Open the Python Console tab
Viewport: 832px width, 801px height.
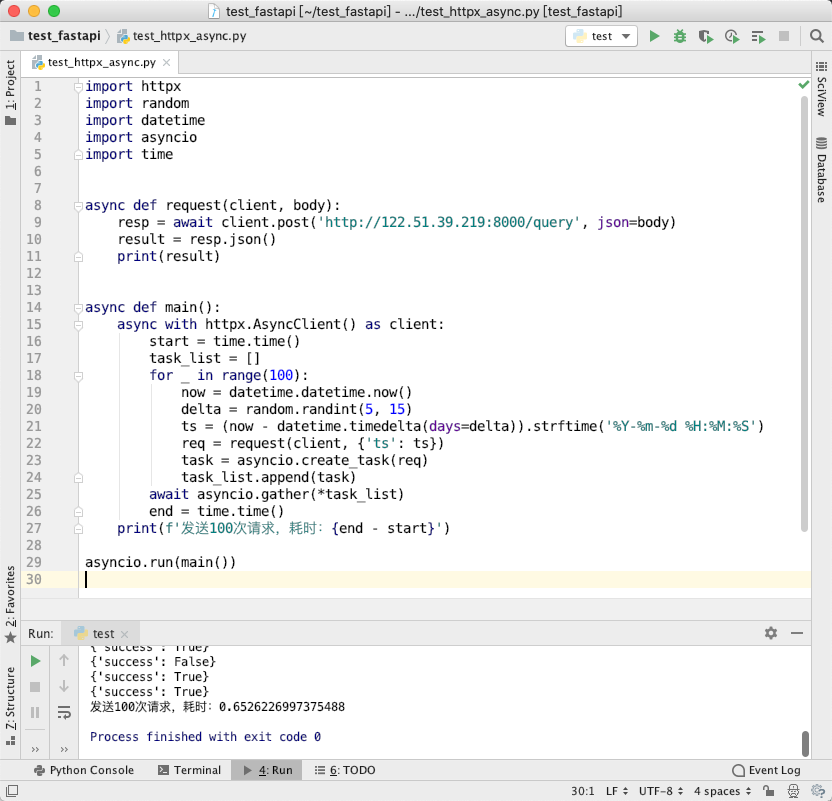(83, 770)
